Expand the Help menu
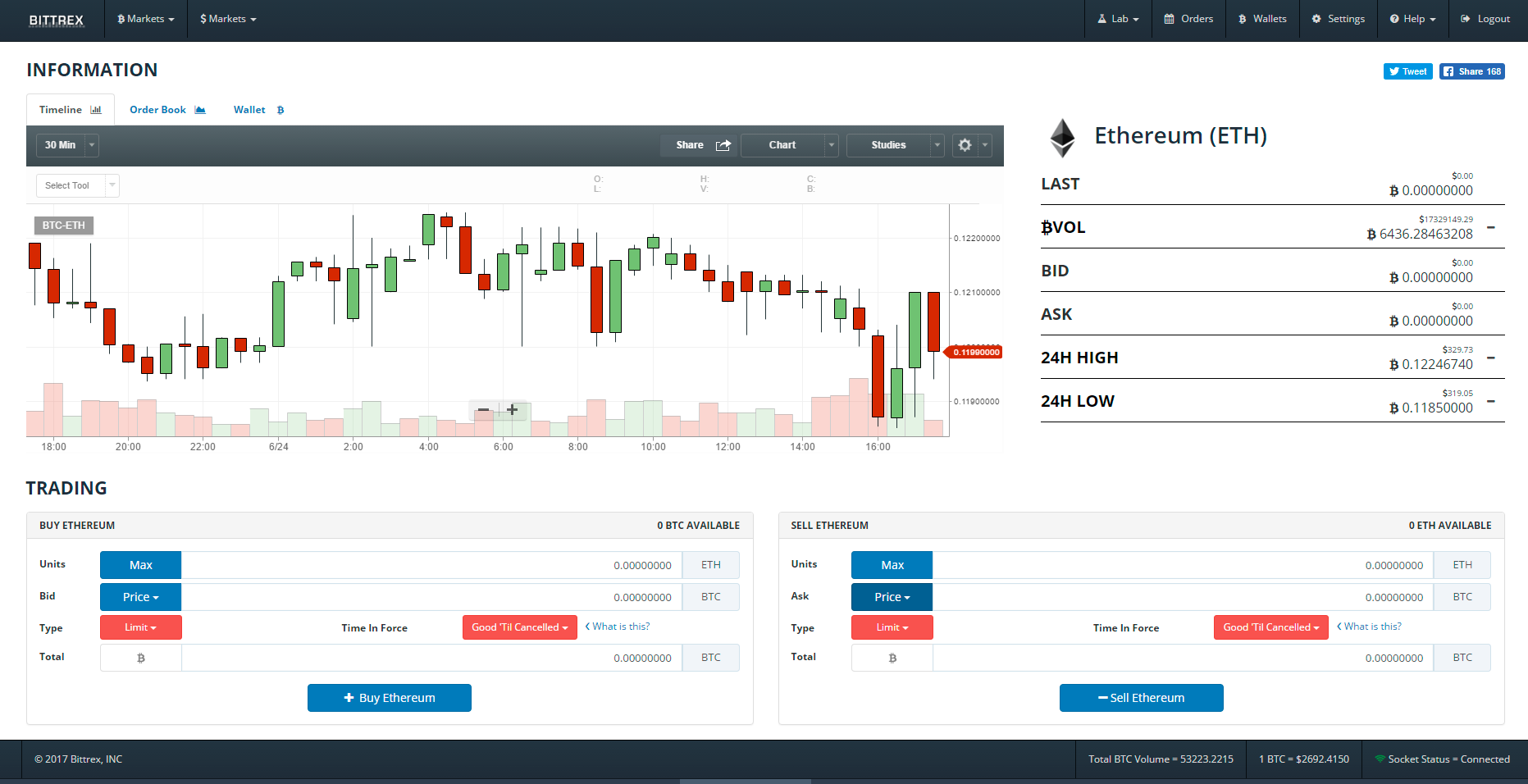This screenshot has height=784, width=1528. tap(1412, 19)
